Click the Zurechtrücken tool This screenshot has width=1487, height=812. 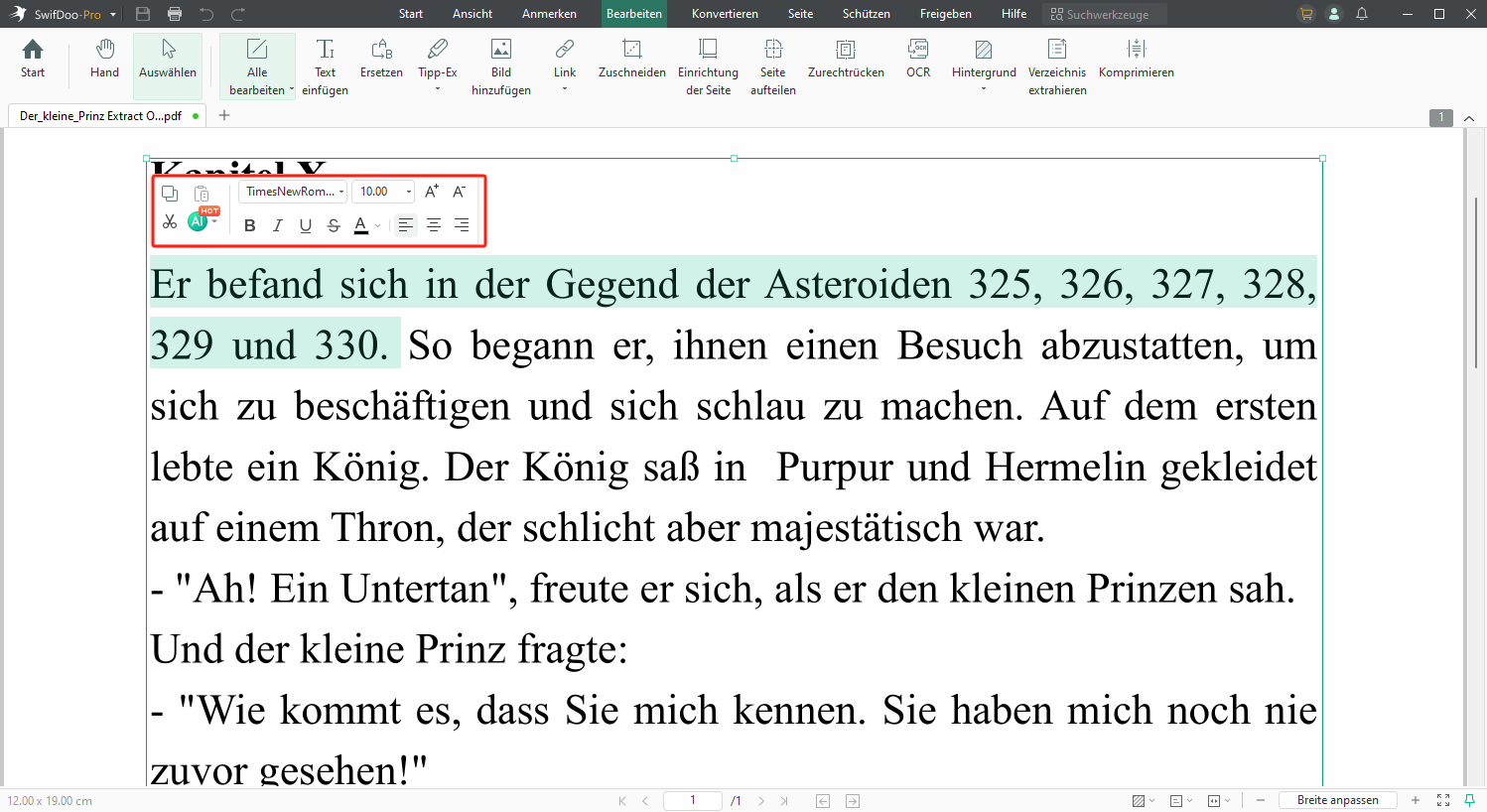pyautogui.click(x=846, y=59)
